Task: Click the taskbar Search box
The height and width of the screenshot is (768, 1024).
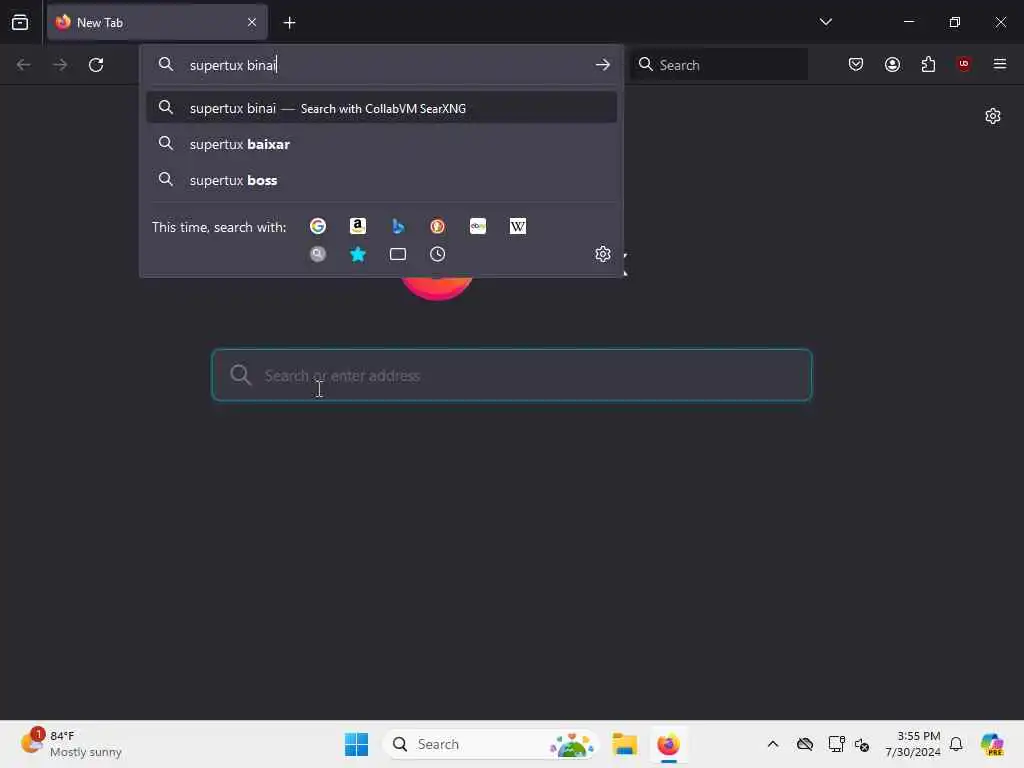Action: tap(490, 744)
